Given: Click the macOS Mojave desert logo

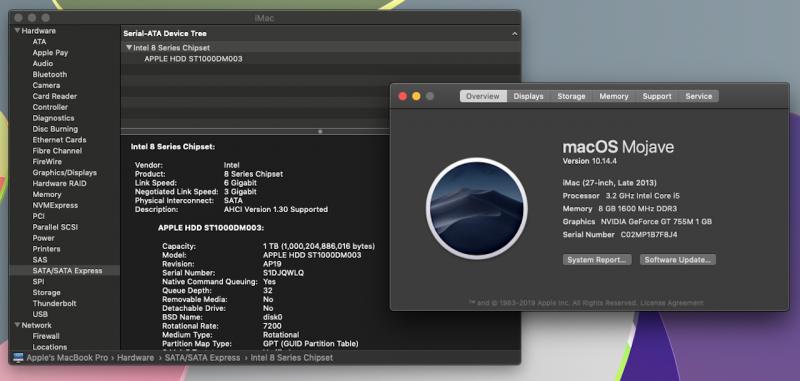Looking at the screenshot, I should pos(477,208).
